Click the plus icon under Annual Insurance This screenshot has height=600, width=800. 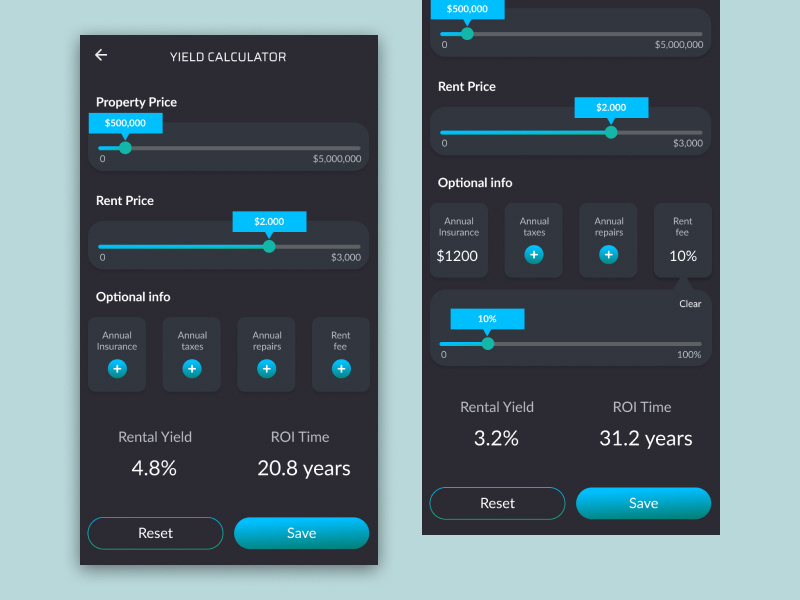(117, 369)
